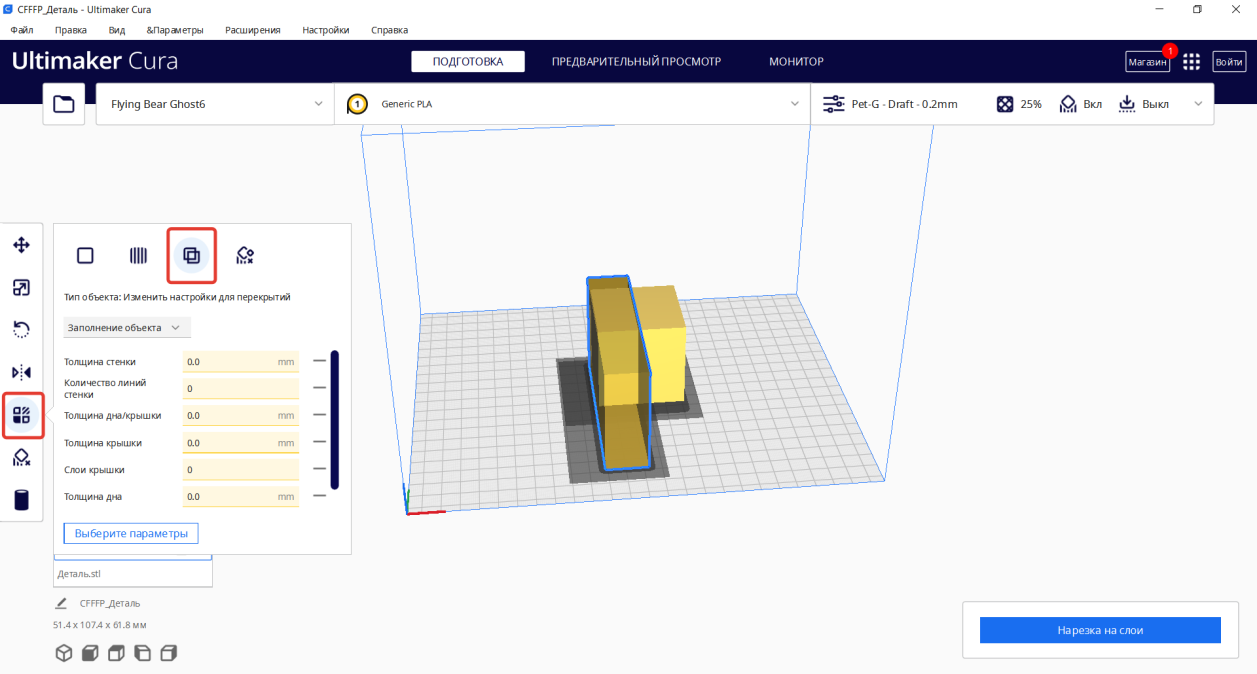Select the yellow cube model behind

point(665,345)
